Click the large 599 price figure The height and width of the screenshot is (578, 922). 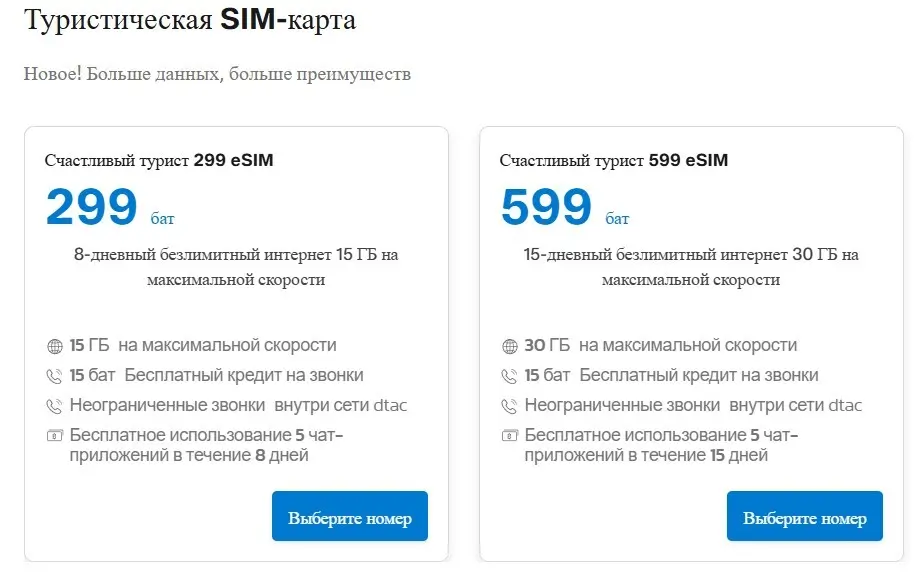[x=546, y=207]
